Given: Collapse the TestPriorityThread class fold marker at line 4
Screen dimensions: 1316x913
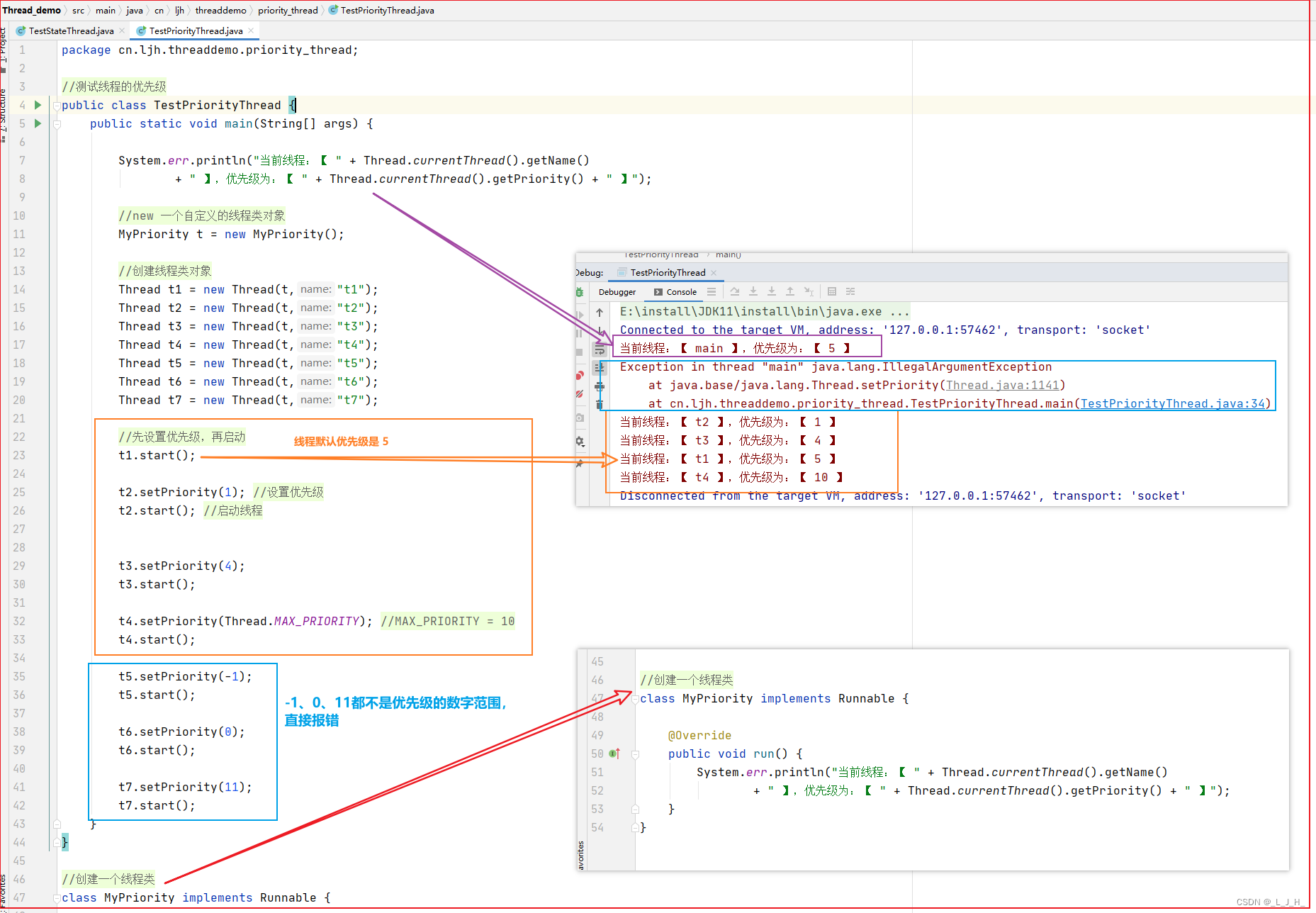Looking at the screenshot, I should click(x=57, y=106).
